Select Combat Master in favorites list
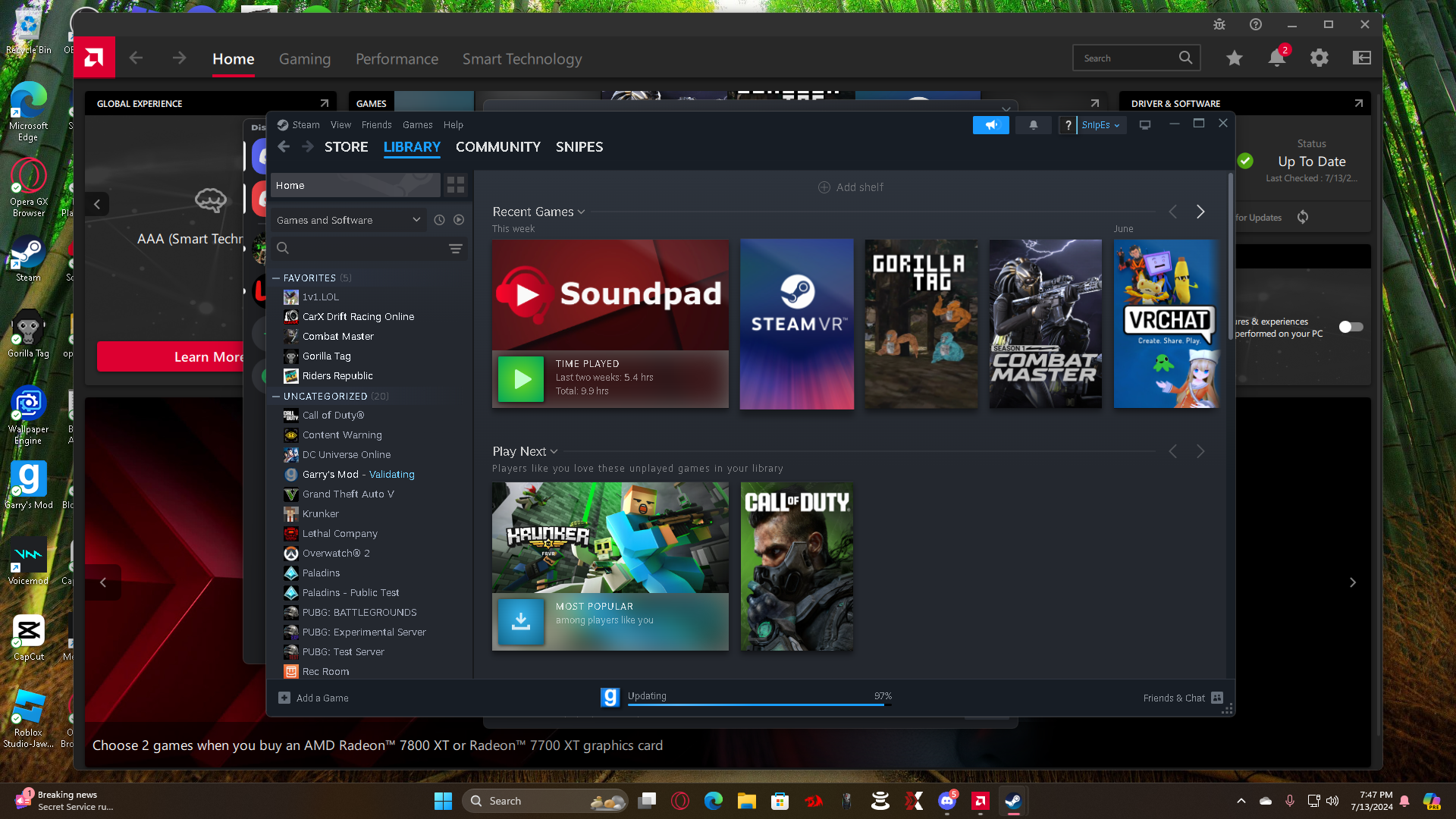This screenshot has height=819, width=1456. pos(337,337)
